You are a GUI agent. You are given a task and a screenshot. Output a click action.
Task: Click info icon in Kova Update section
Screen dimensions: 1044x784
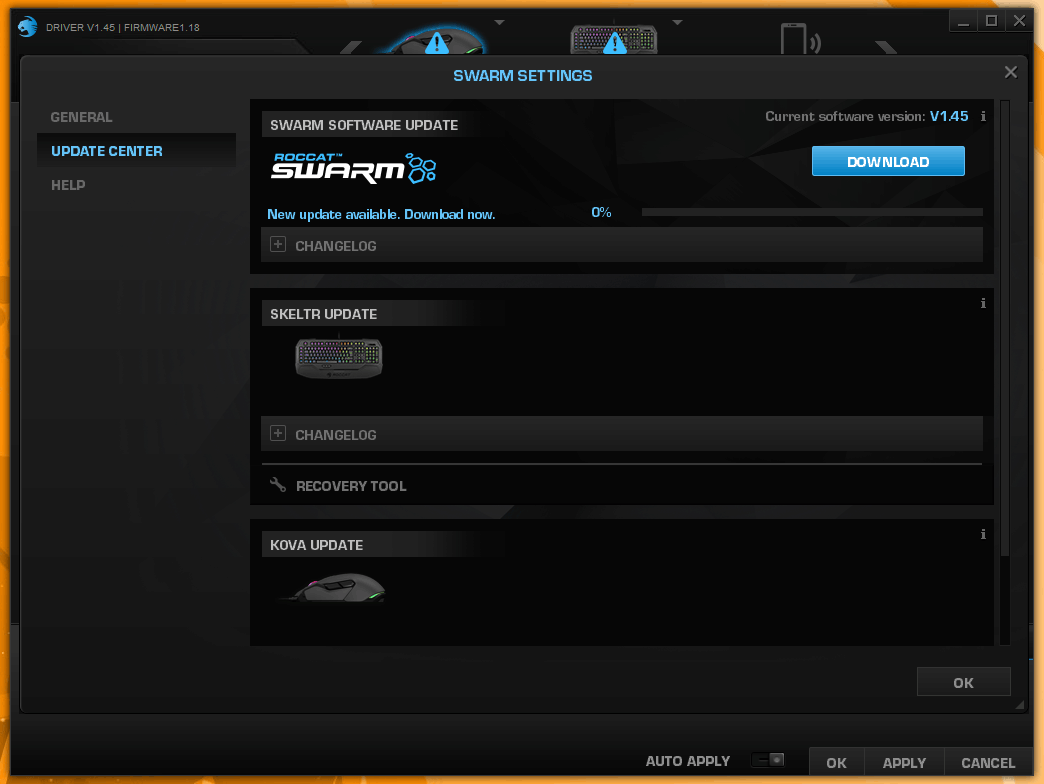pyautogui.click(x=983, y=534)
